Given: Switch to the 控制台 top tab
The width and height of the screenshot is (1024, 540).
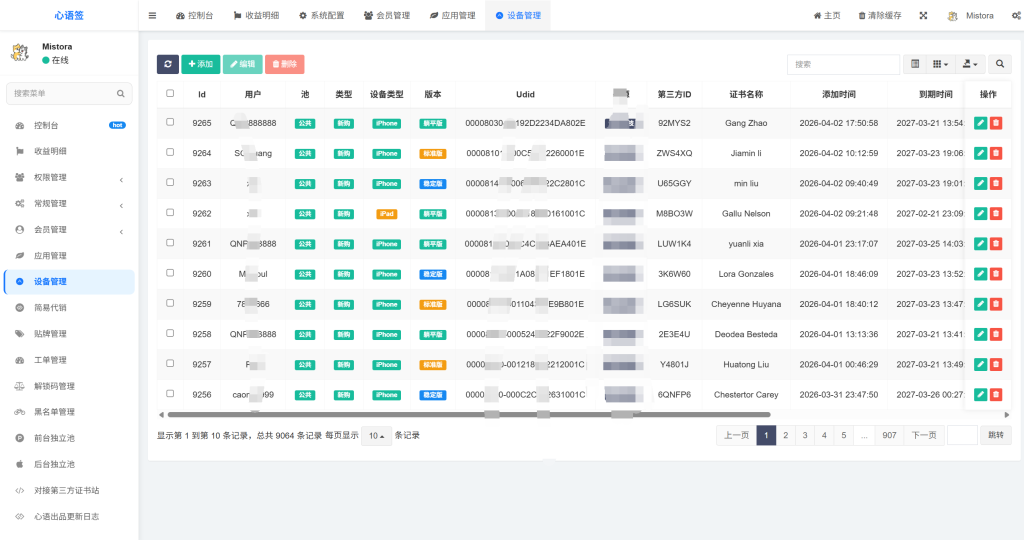Looking at the screenshot, I should pos(195,16).
